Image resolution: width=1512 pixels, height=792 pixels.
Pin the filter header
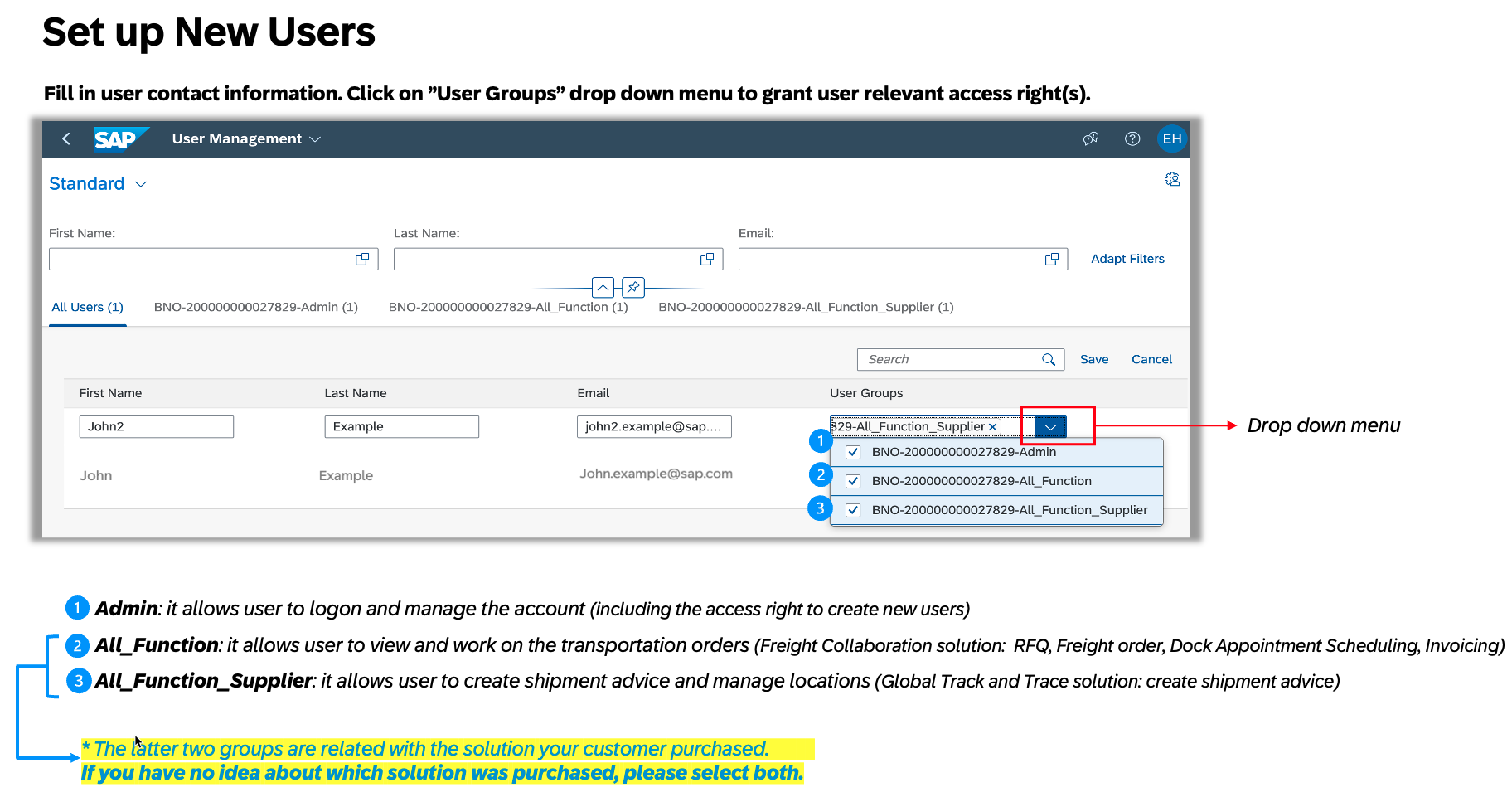tap(633, 287)
